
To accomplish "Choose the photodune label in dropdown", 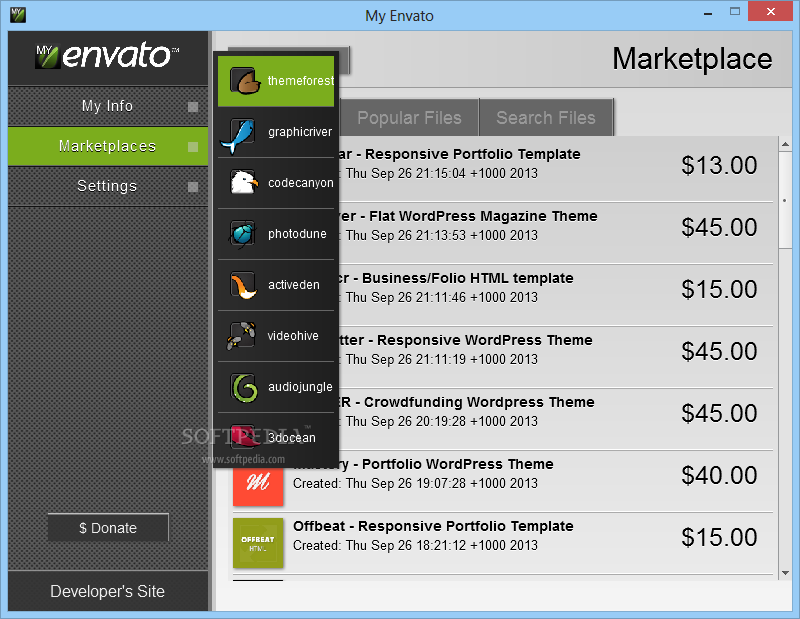I will coord(297,234).
